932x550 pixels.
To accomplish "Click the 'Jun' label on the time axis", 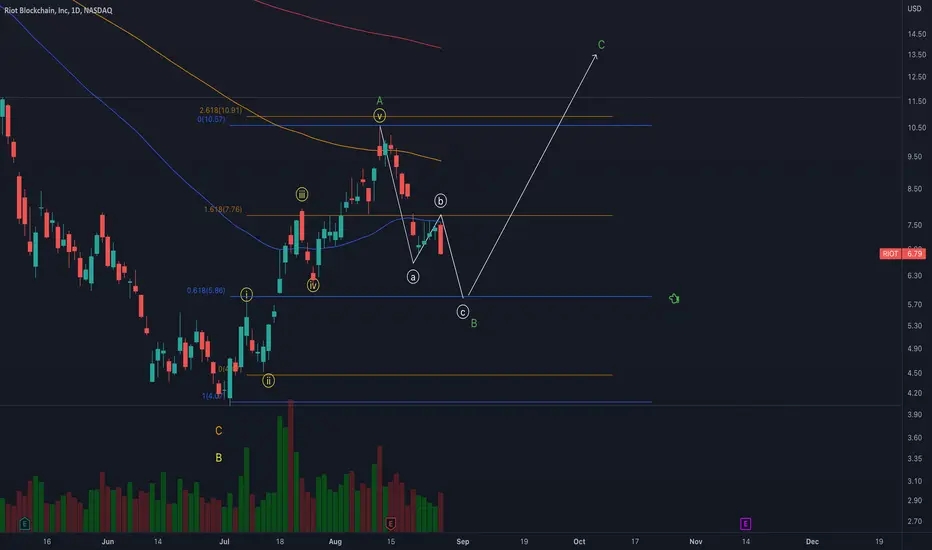I will coord(108,542).
